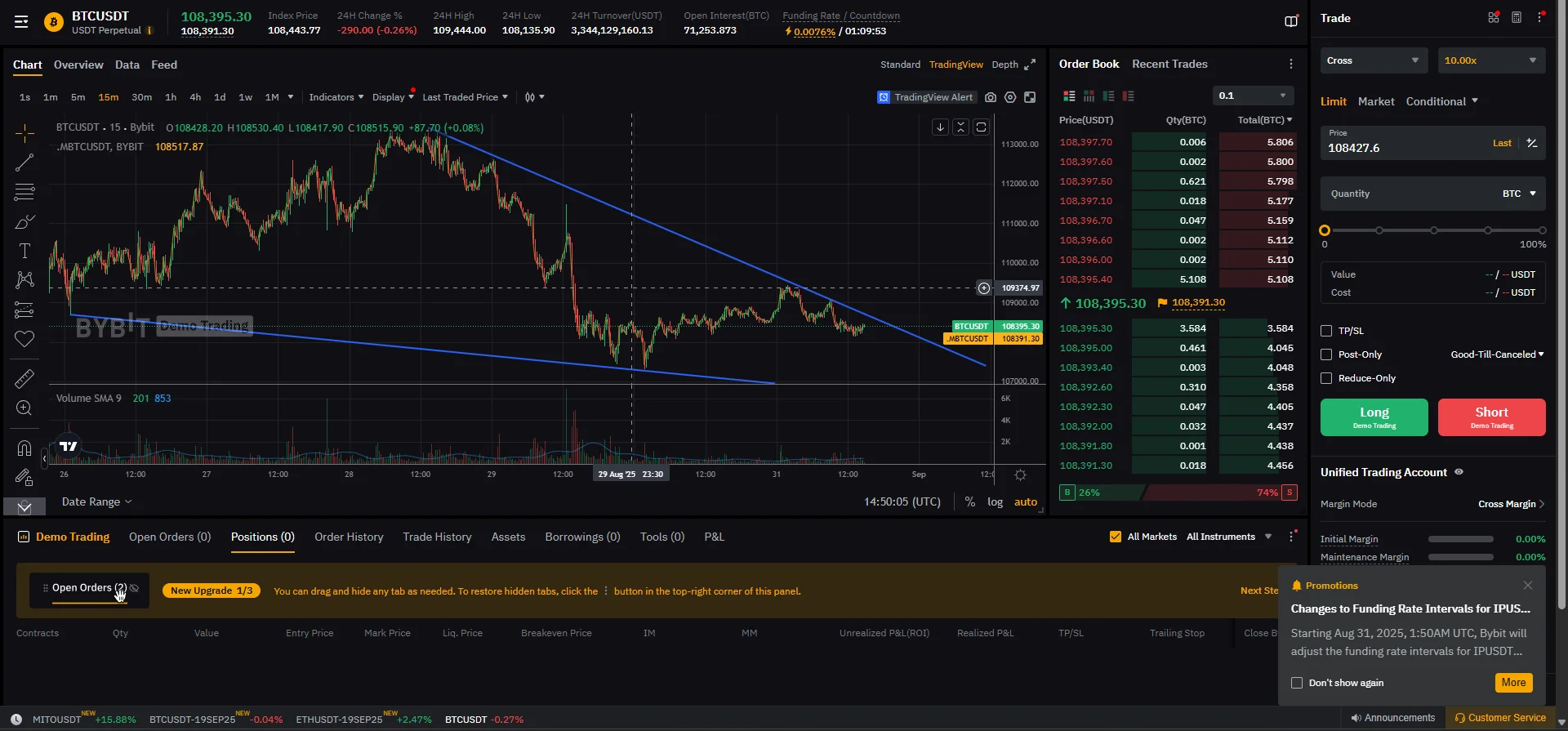The width and height of the screenshot is (1568, 731).
Task: Open the Order Book three-dot menu
Action: [1291, 64]
